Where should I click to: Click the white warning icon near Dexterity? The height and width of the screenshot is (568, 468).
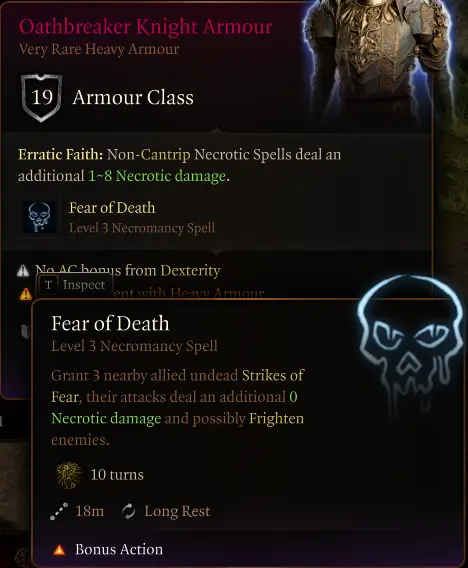pyautogui.click(x=23, y=271)
